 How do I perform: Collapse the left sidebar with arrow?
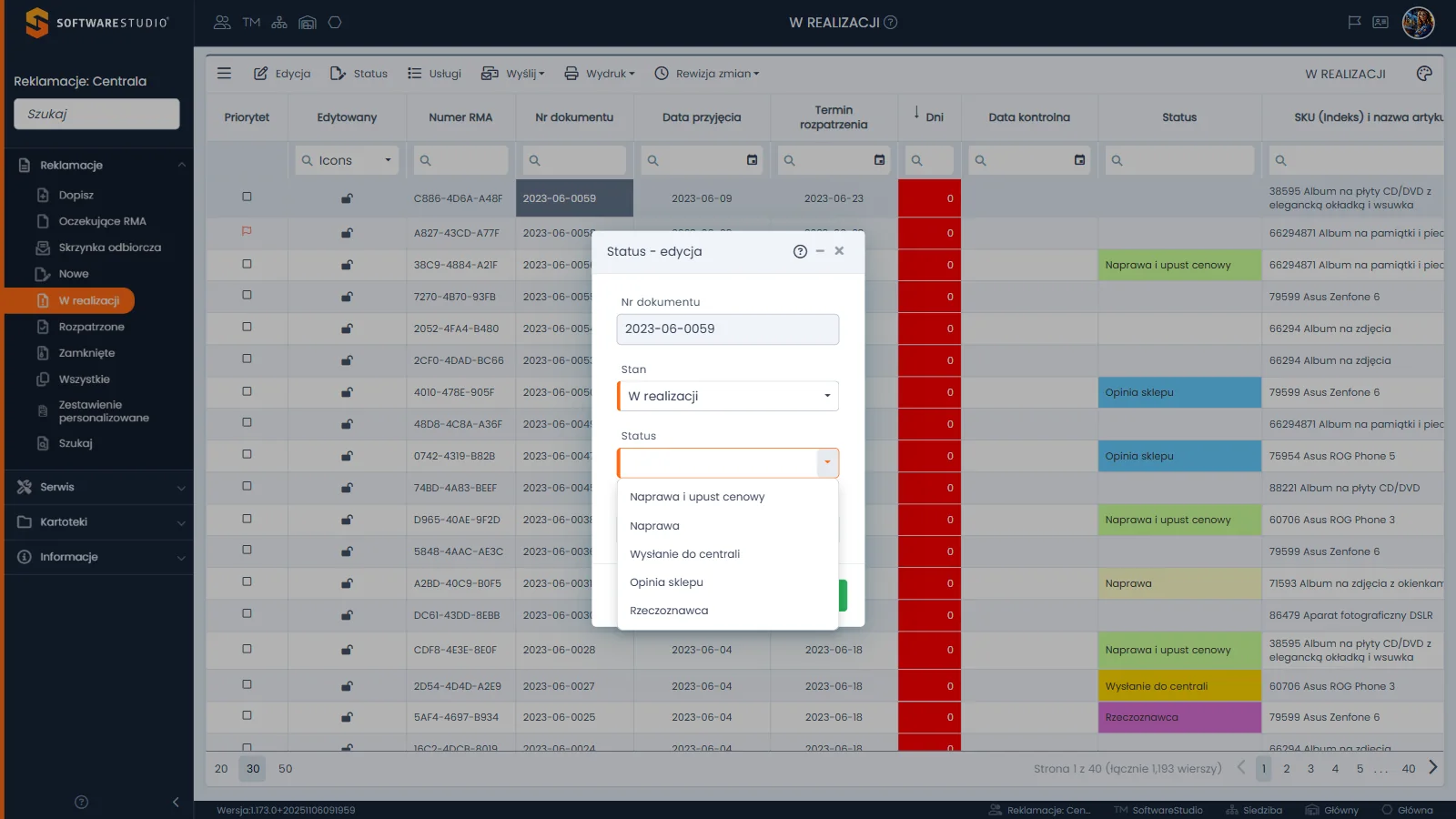[x=176, y=802]
